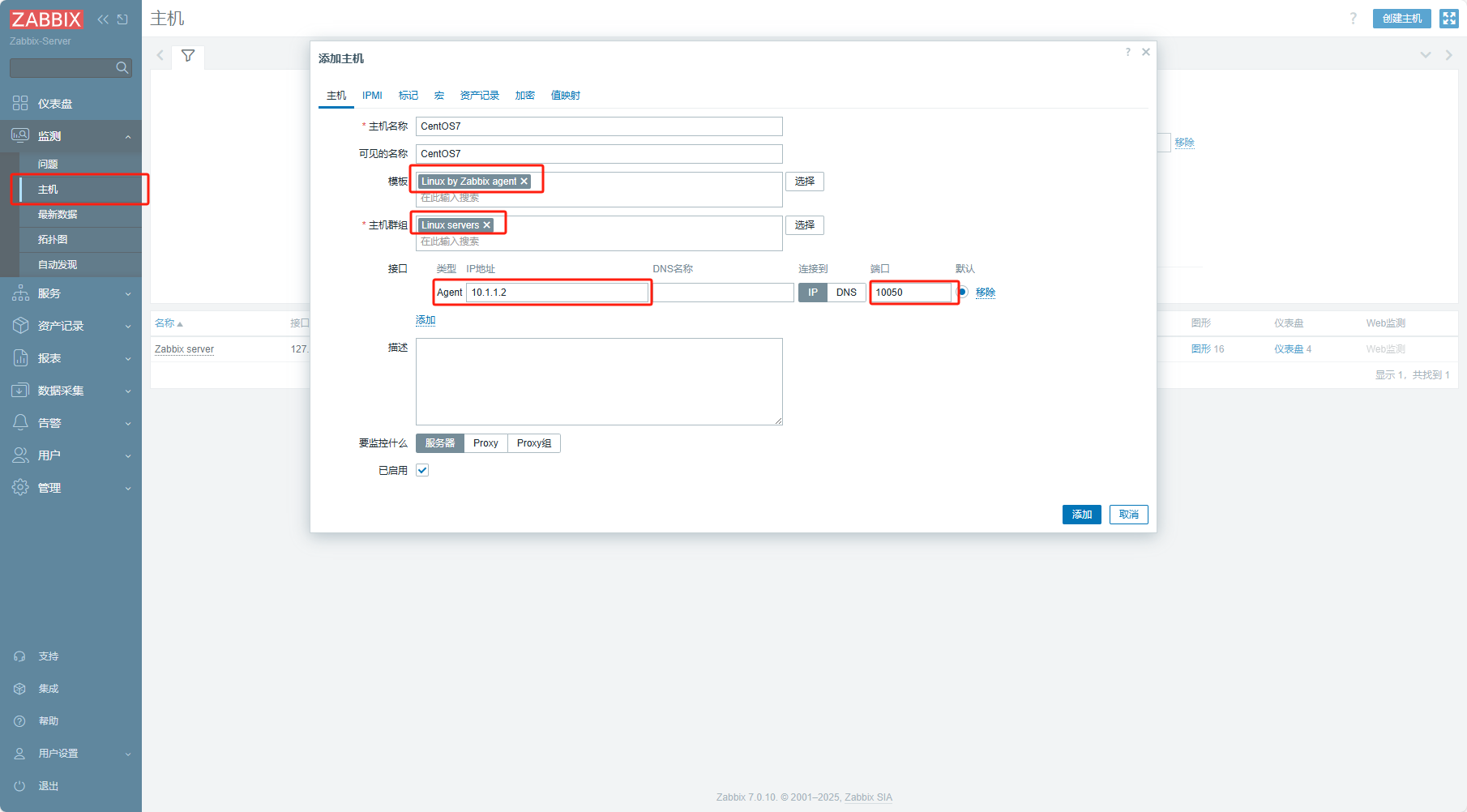1467x812 pixels.
Task: Open the 值映射 value mapping tab
Action: (565, 96)
